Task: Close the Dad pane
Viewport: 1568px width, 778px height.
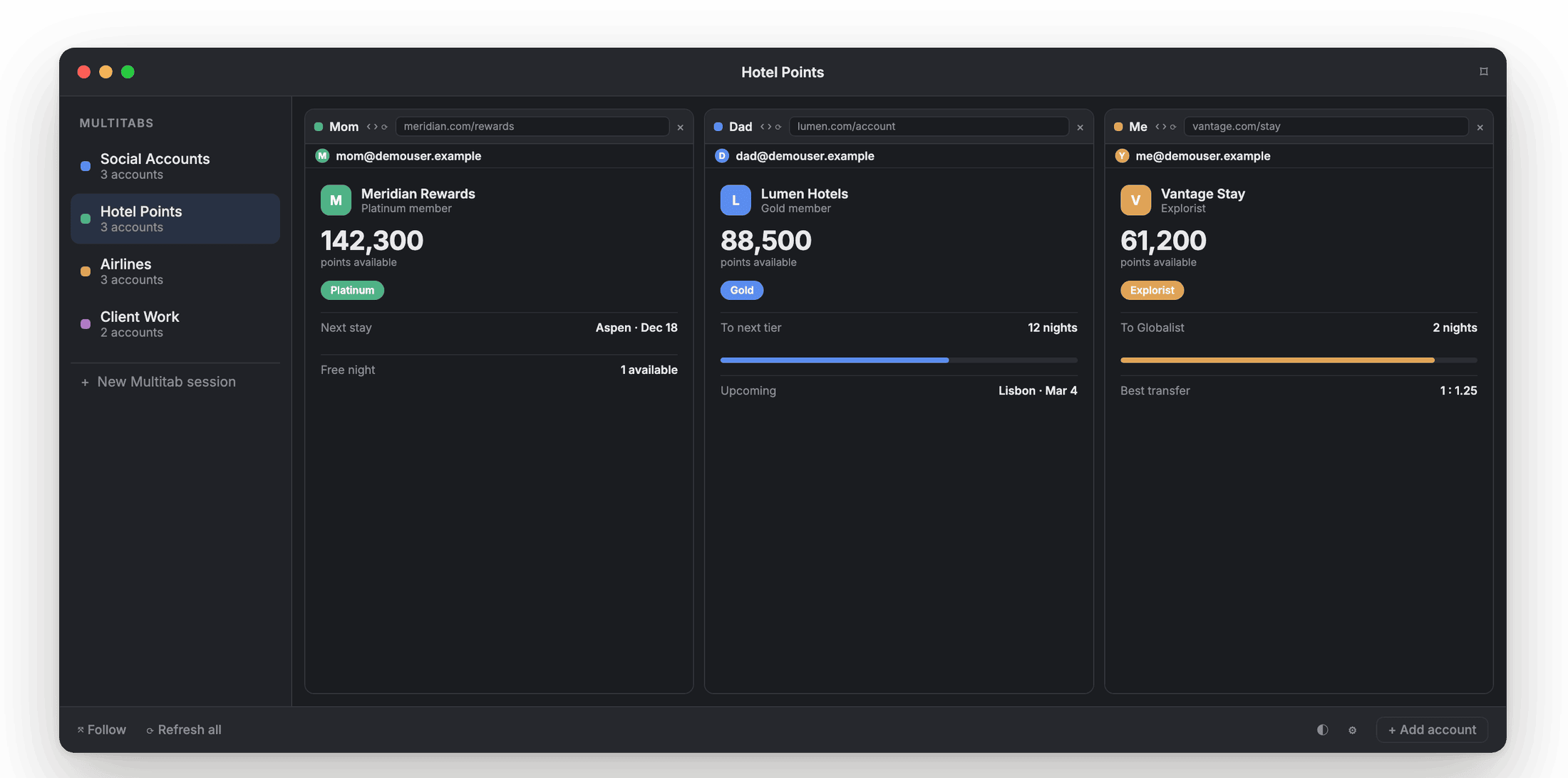Action: [x=1080, y=128]
